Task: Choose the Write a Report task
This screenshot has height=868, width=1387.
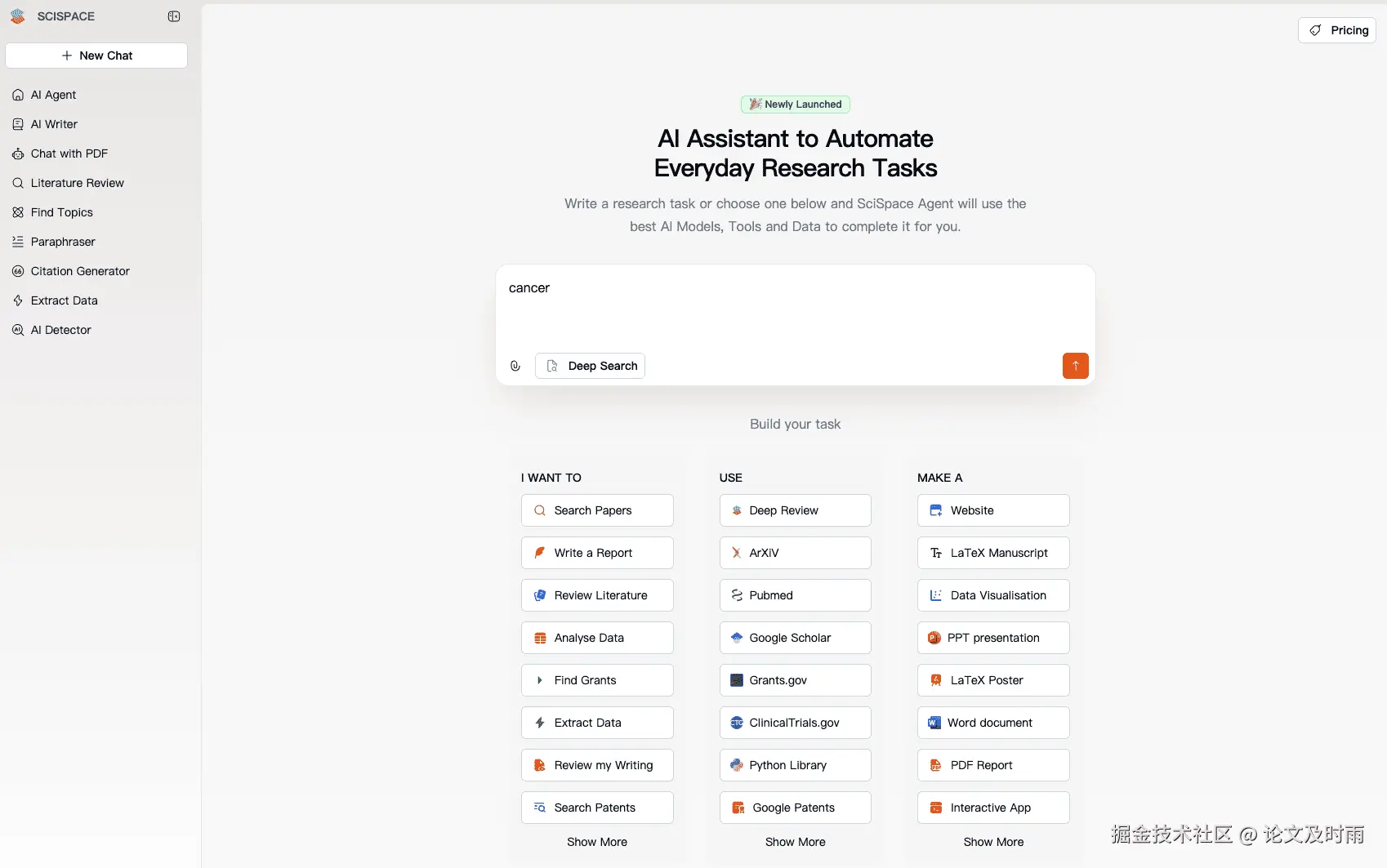Action: click(597, 553)
